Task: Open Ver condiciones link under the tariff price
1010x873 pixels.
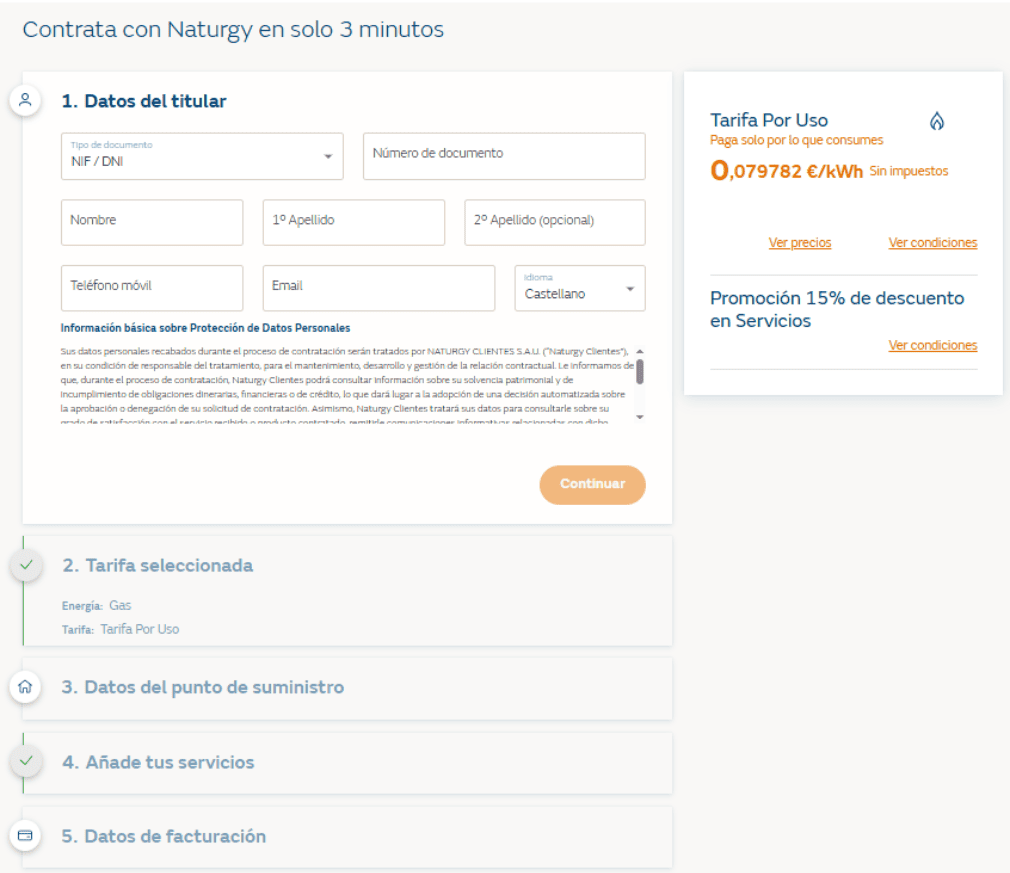Action: [933, 243]
